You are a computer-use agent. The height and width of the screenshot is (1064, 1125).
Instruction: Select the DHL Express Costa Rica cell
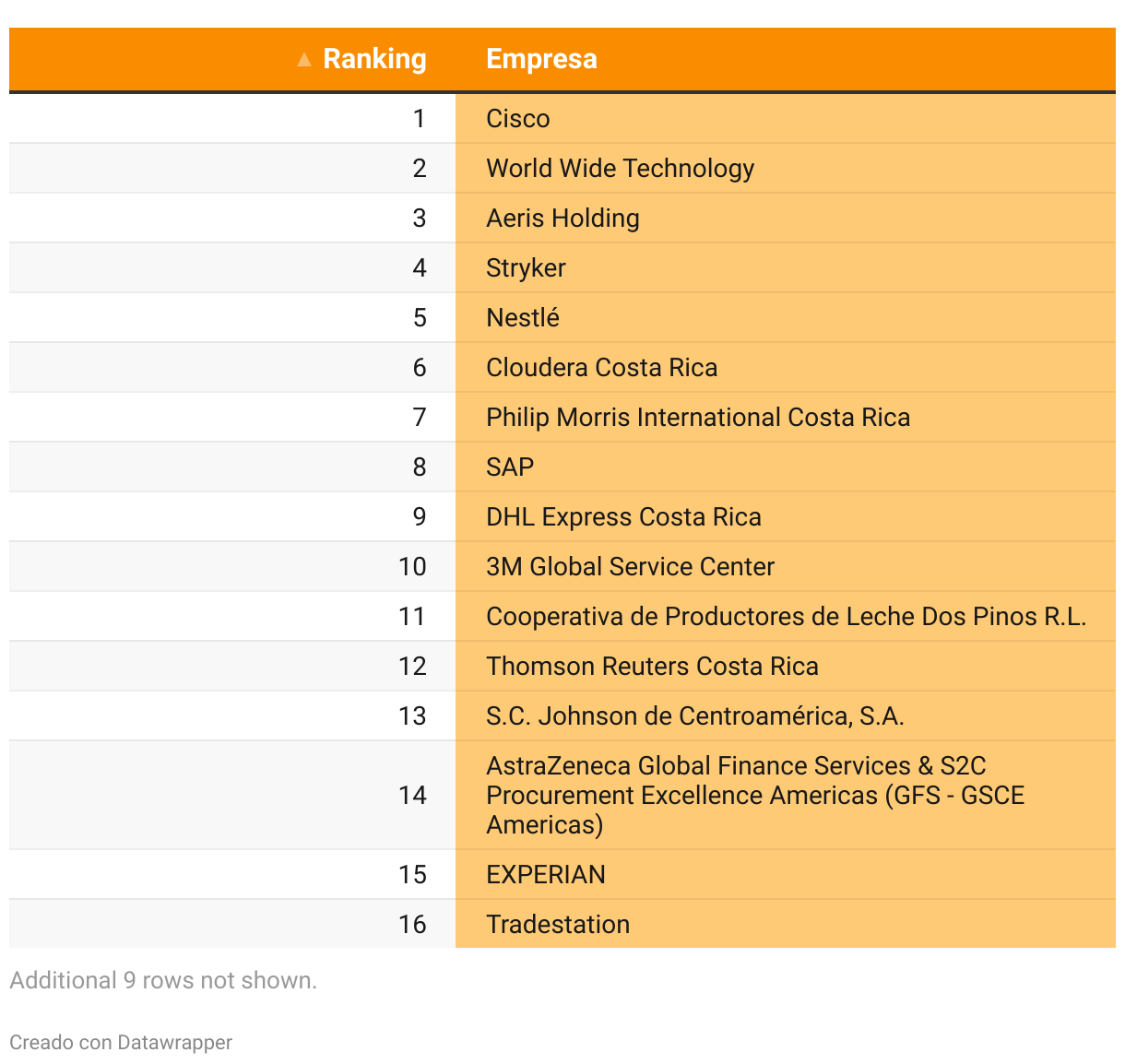[x=786, y=516]
